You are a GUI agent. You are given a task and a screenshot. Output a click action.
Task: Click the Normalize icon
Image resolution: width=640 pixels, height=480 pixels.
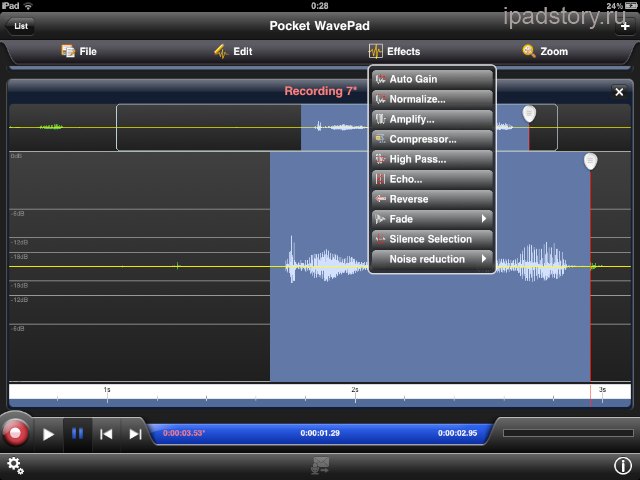[380, 99]
